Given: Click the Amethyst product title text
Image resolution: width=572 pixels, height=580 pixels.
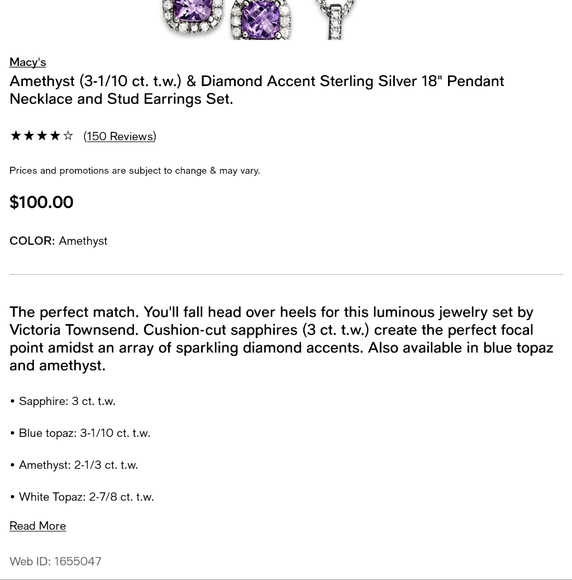Looking at the screenshot, I should pyautogui.click(x=257, y=90).
